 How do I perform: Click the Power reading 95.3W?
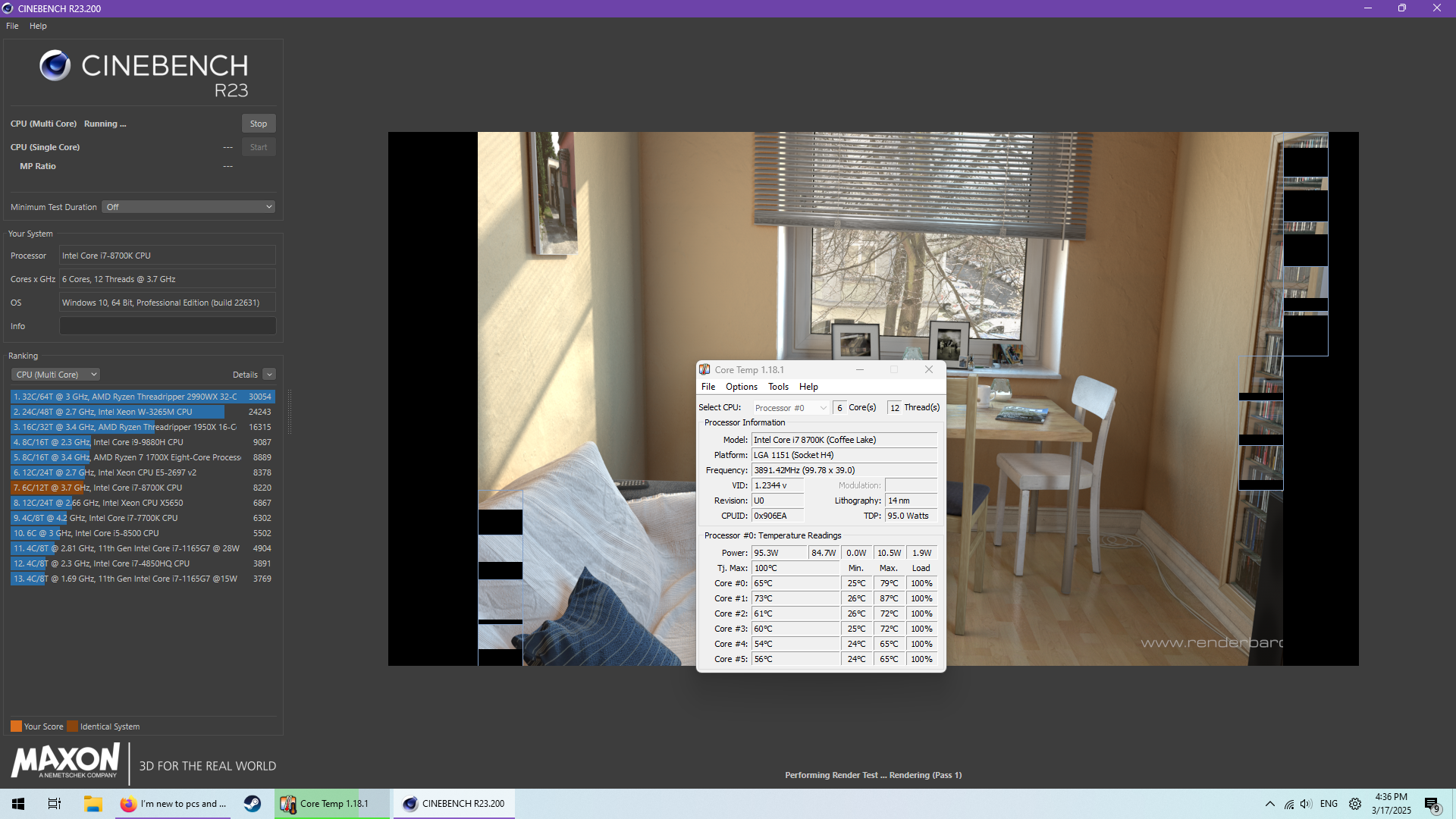(x=779, y=553)
